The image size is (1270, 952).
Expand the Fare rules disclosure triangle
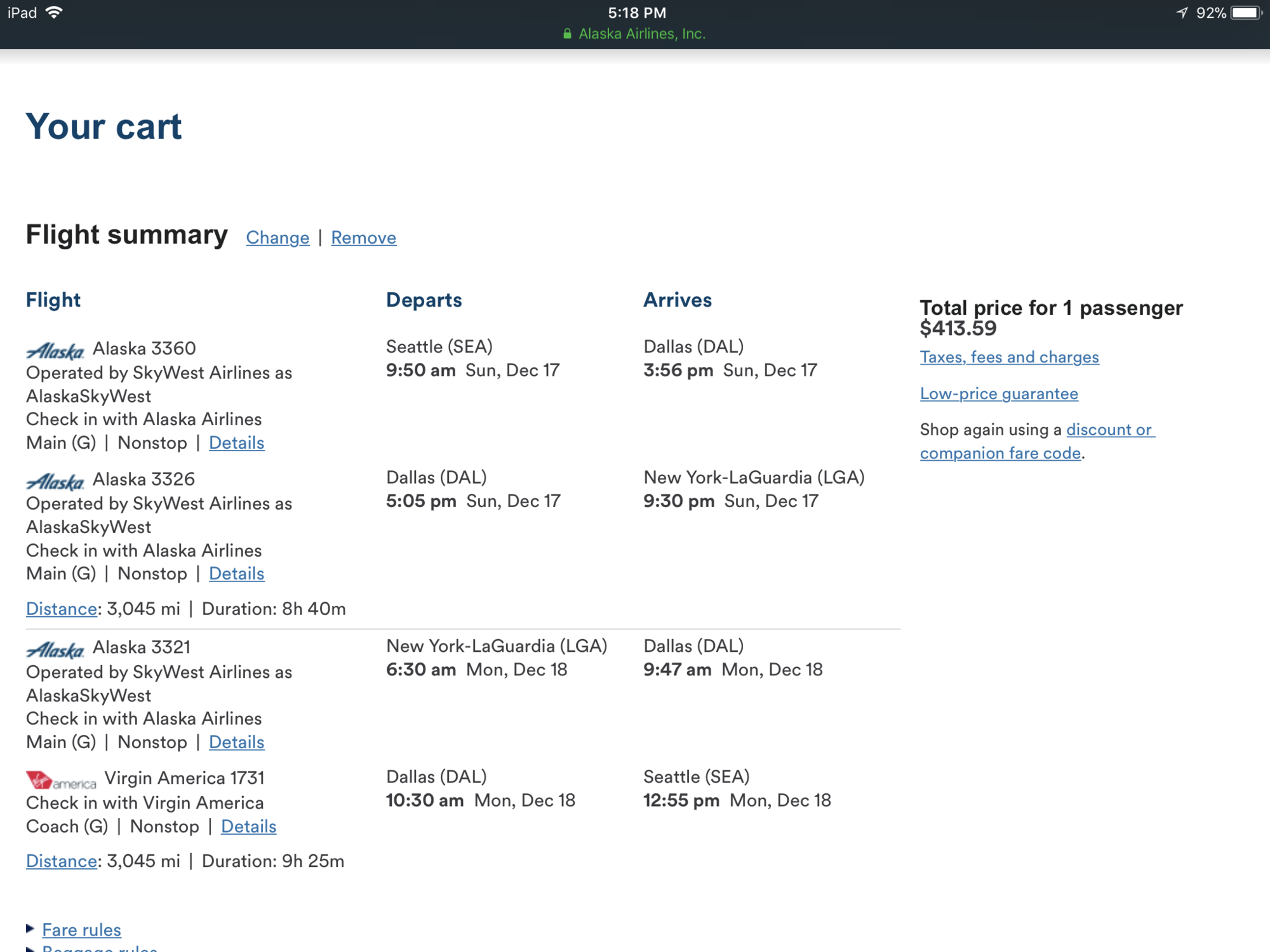tap(30, 929)
